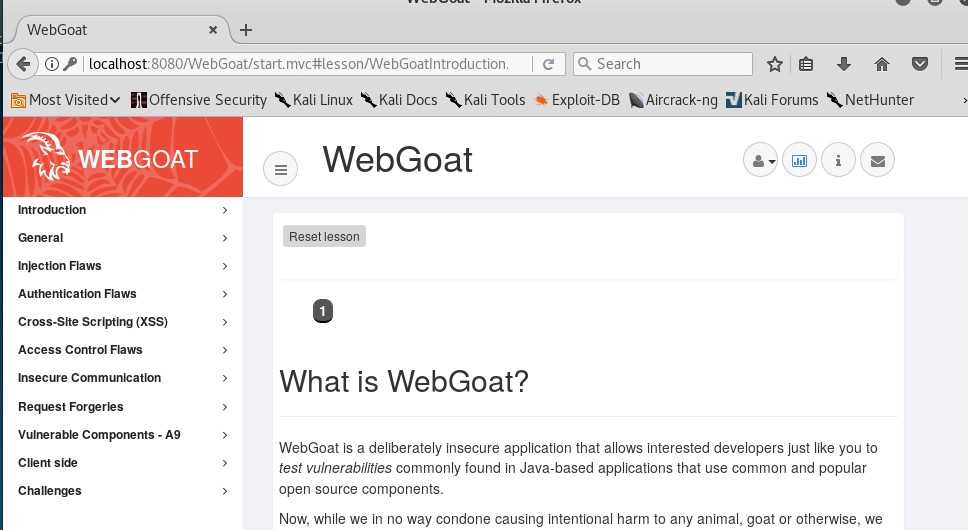
Task: Open the Most Visited bookmarks dropdown
Action: (66, 100)
